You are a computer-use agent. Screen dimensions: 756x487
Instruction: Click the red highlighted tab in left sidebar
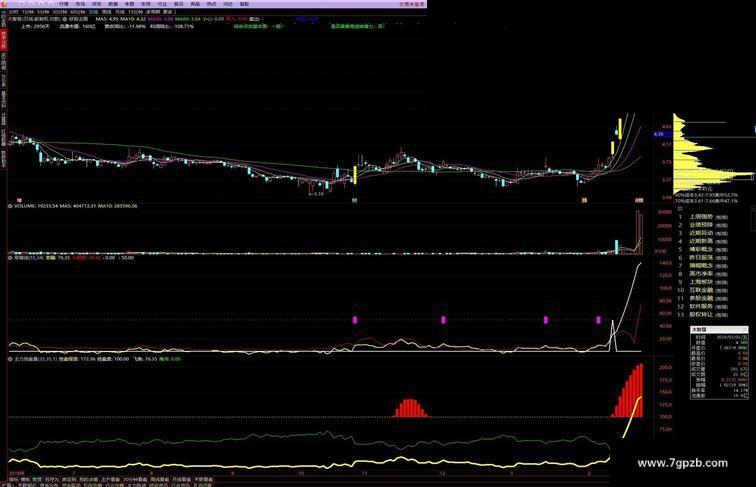coord(3,41)
